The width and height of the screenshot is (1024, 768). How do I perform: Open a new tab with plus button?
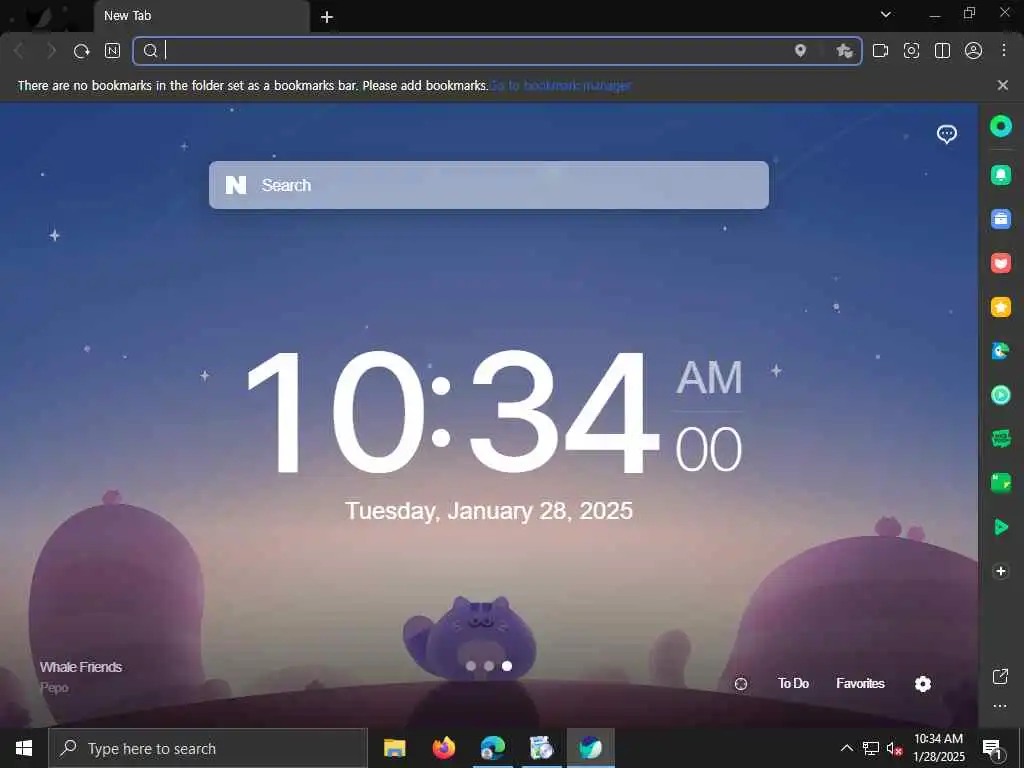pyautogui.click(x=327, y=17)
